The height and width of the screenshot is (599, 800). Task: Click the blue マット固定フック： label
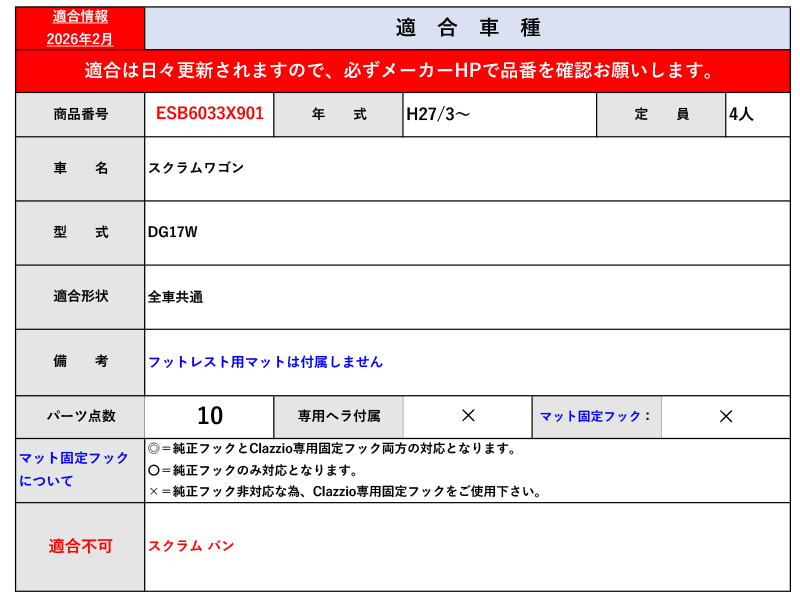(x=596, y=416)
